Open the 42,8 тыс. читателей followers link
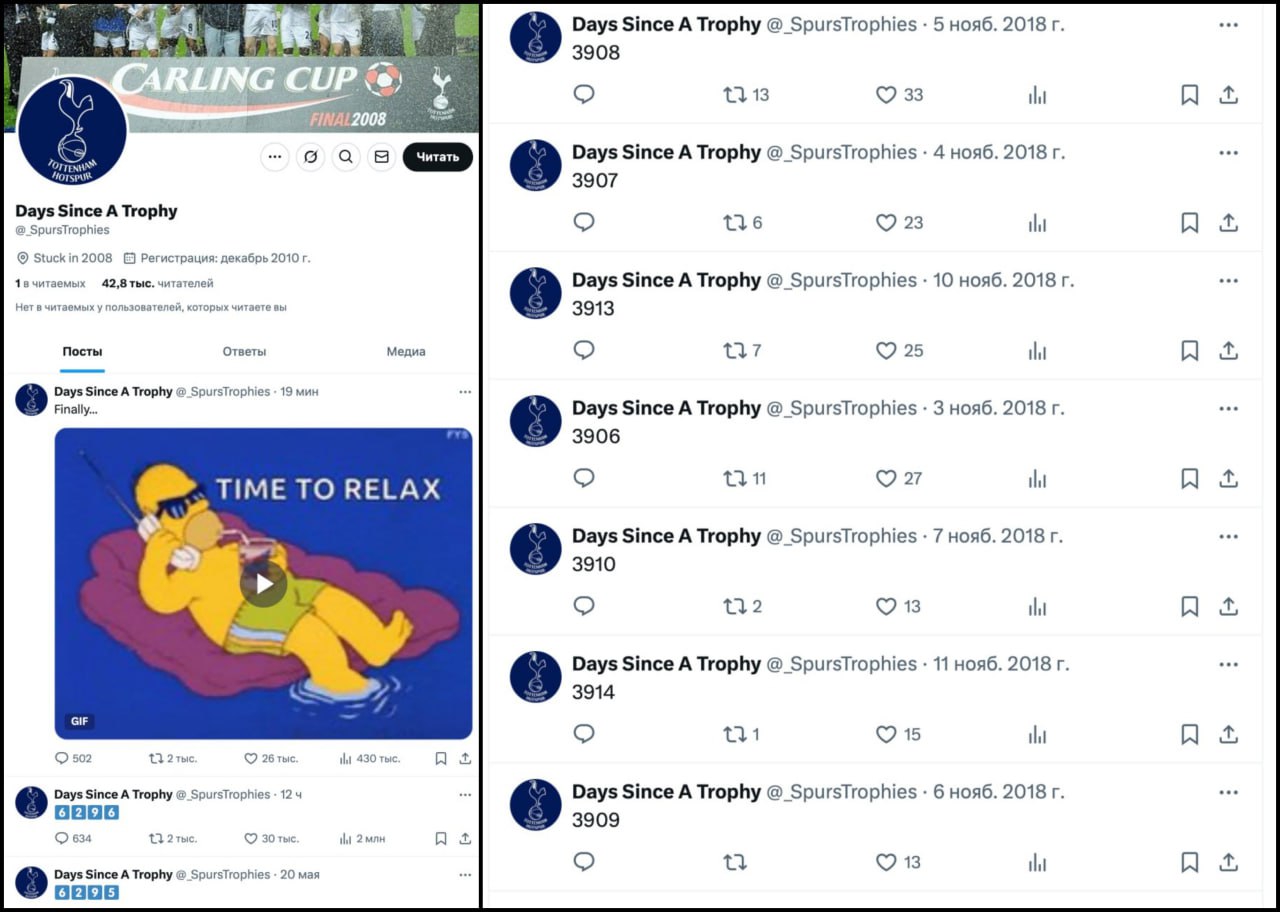Screen dimensions: 1280x912 [157, 283]
